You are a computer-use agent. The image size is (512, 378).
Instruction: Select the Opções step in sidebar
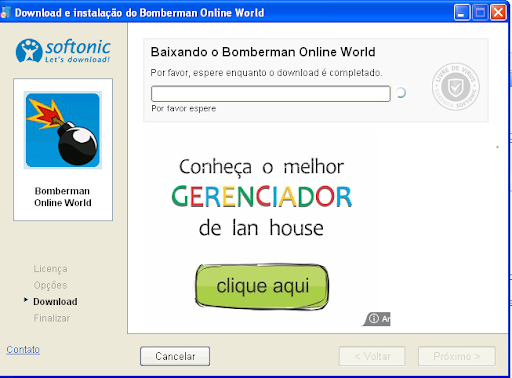pyautogui.click(x=50, y=285)
